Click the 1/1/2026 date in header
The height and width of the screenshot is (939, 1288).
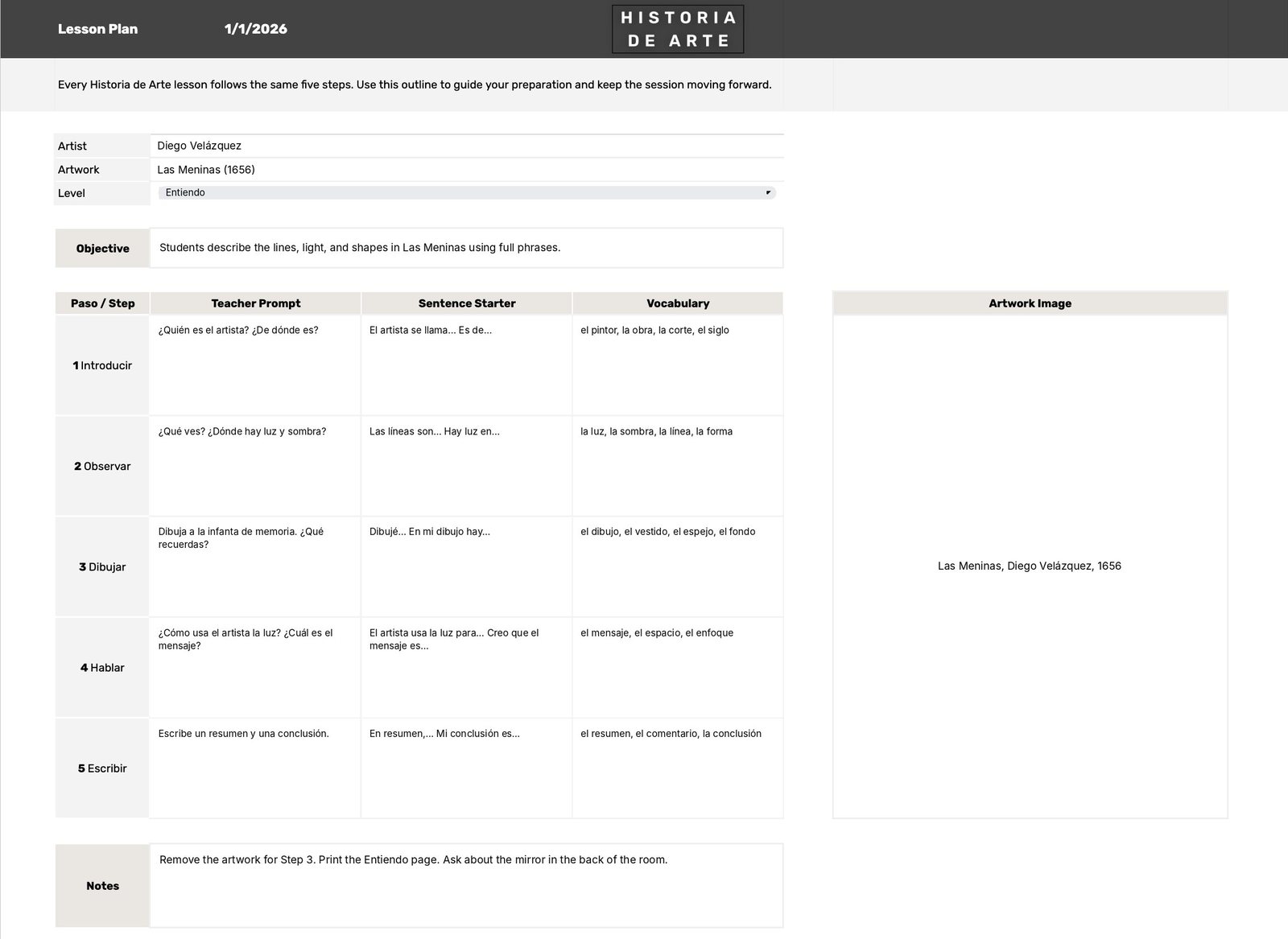[x=255, y=29]
